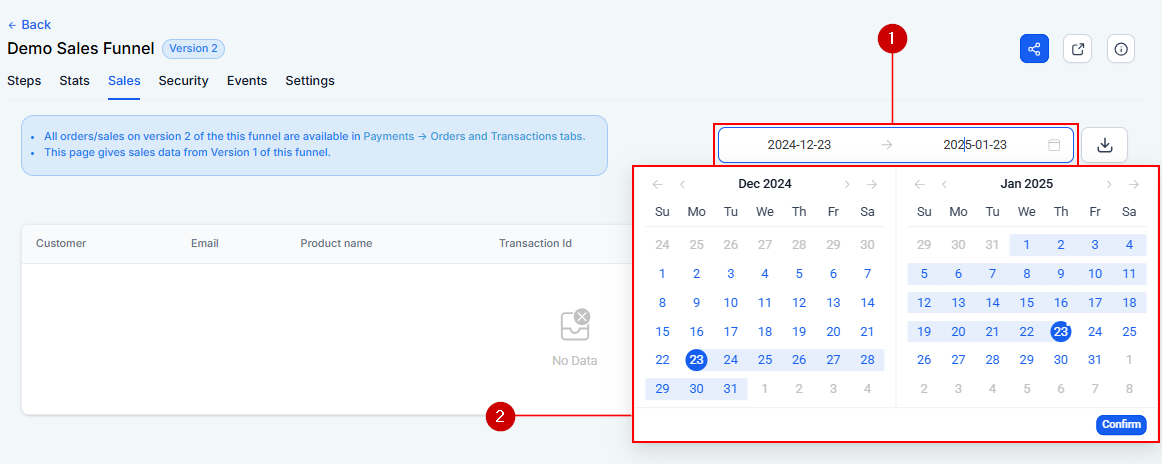The height and width of the screenshot is (464, 1162).
Task: Select the Sales tab
Action: [x=124, y=81]
